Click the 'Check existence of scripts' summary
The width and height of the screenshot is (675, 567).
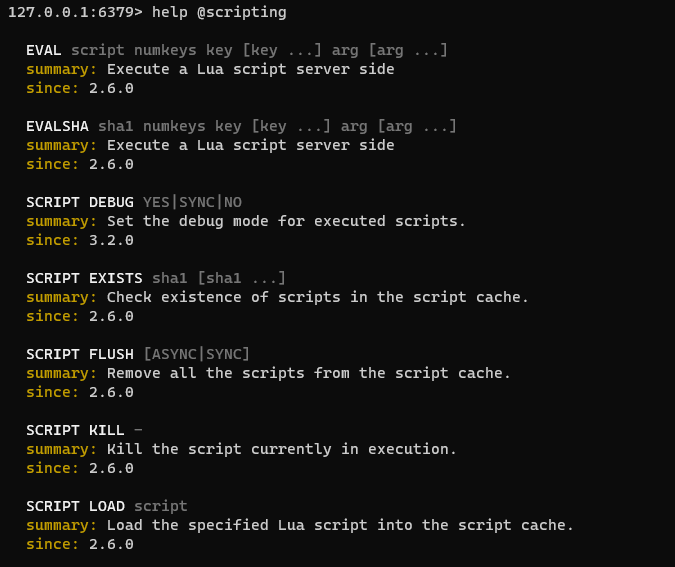point(317,297)
